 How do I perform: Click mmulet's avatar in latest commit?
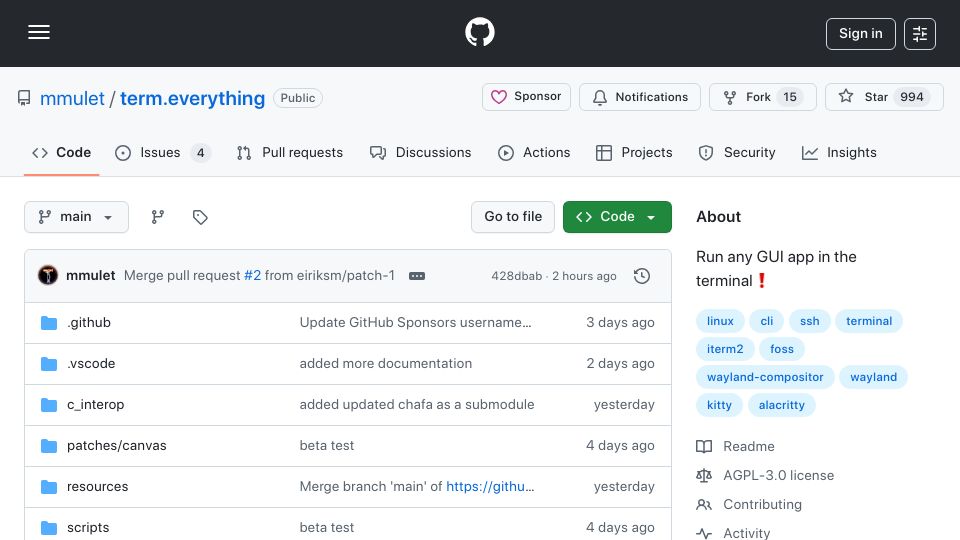48,276
